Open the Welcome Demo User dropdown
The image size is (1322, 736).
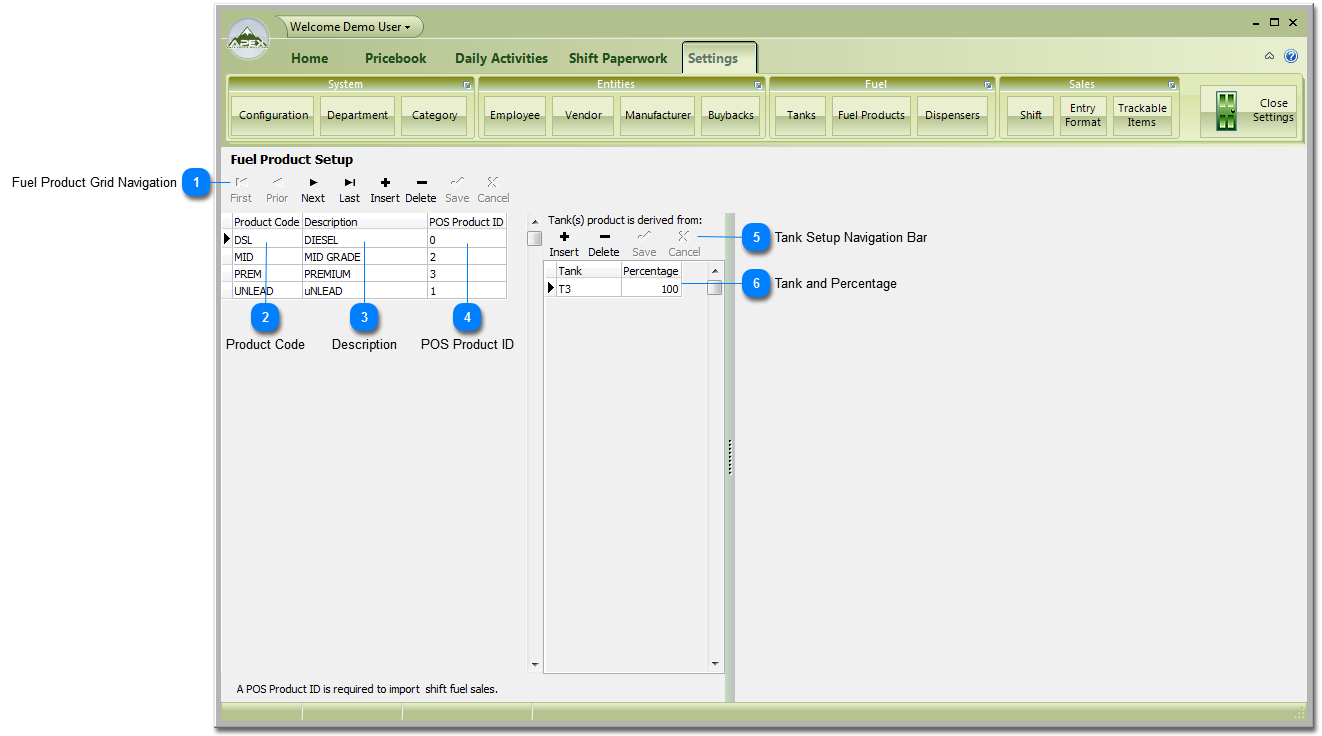[350, 27]
